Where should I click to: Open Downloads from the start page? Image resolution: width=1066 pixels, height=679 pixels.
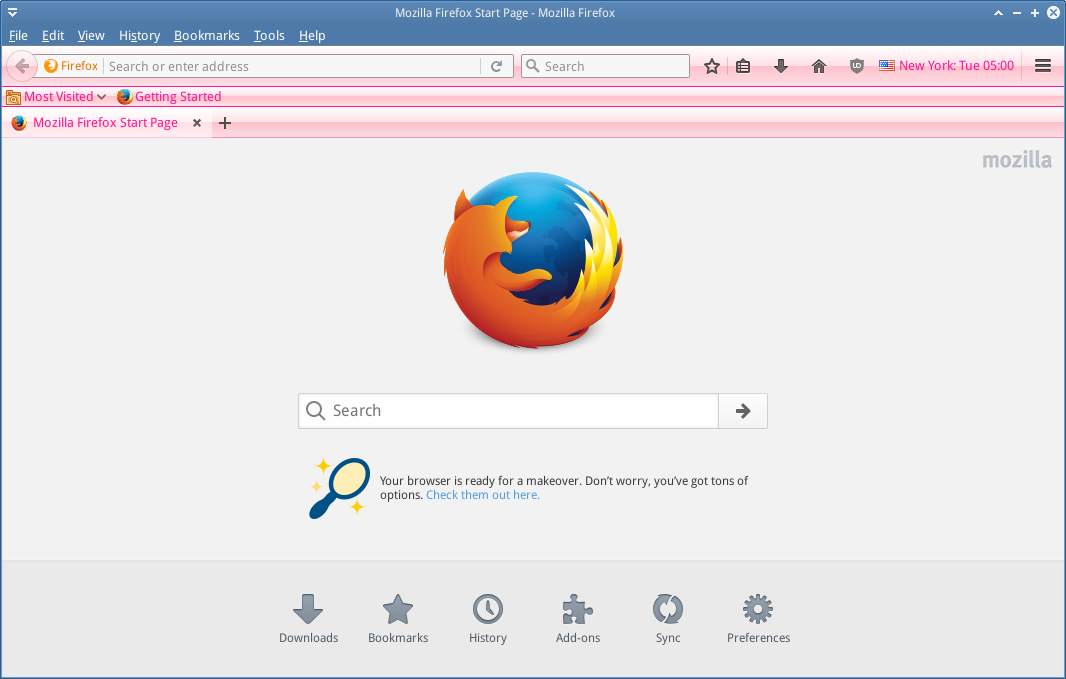pyautogui.click(x=308, y=619)
